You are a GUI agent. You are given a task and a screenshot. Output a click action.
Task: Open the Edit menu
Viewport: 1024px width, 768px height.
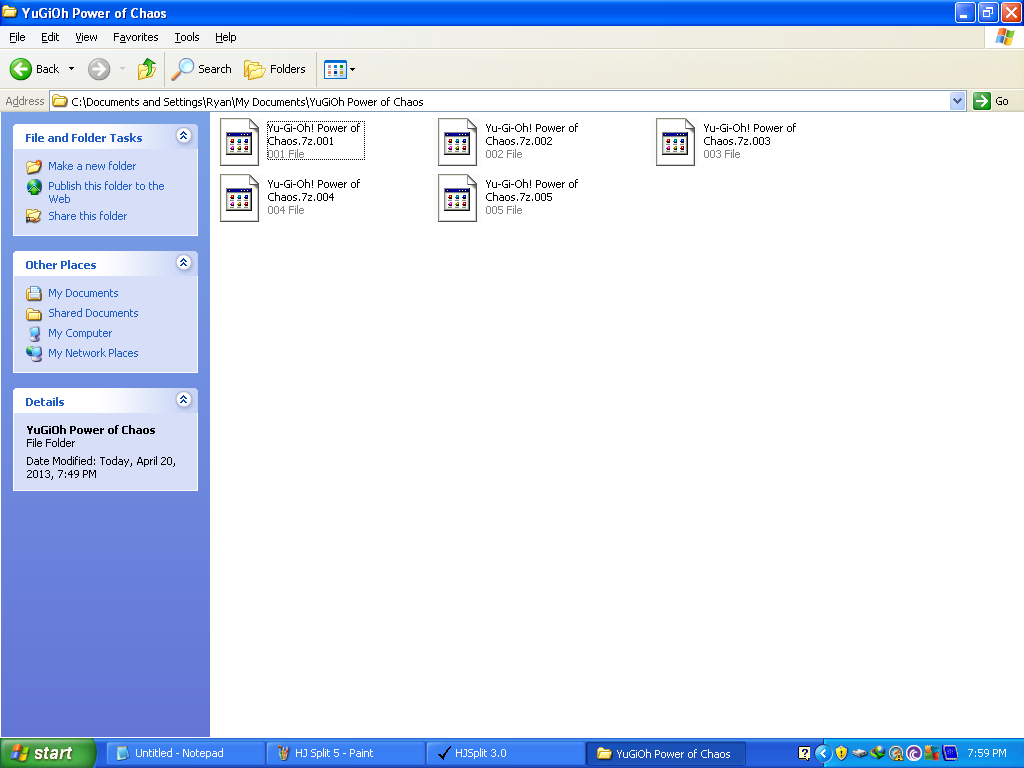(x=50, y=37)
